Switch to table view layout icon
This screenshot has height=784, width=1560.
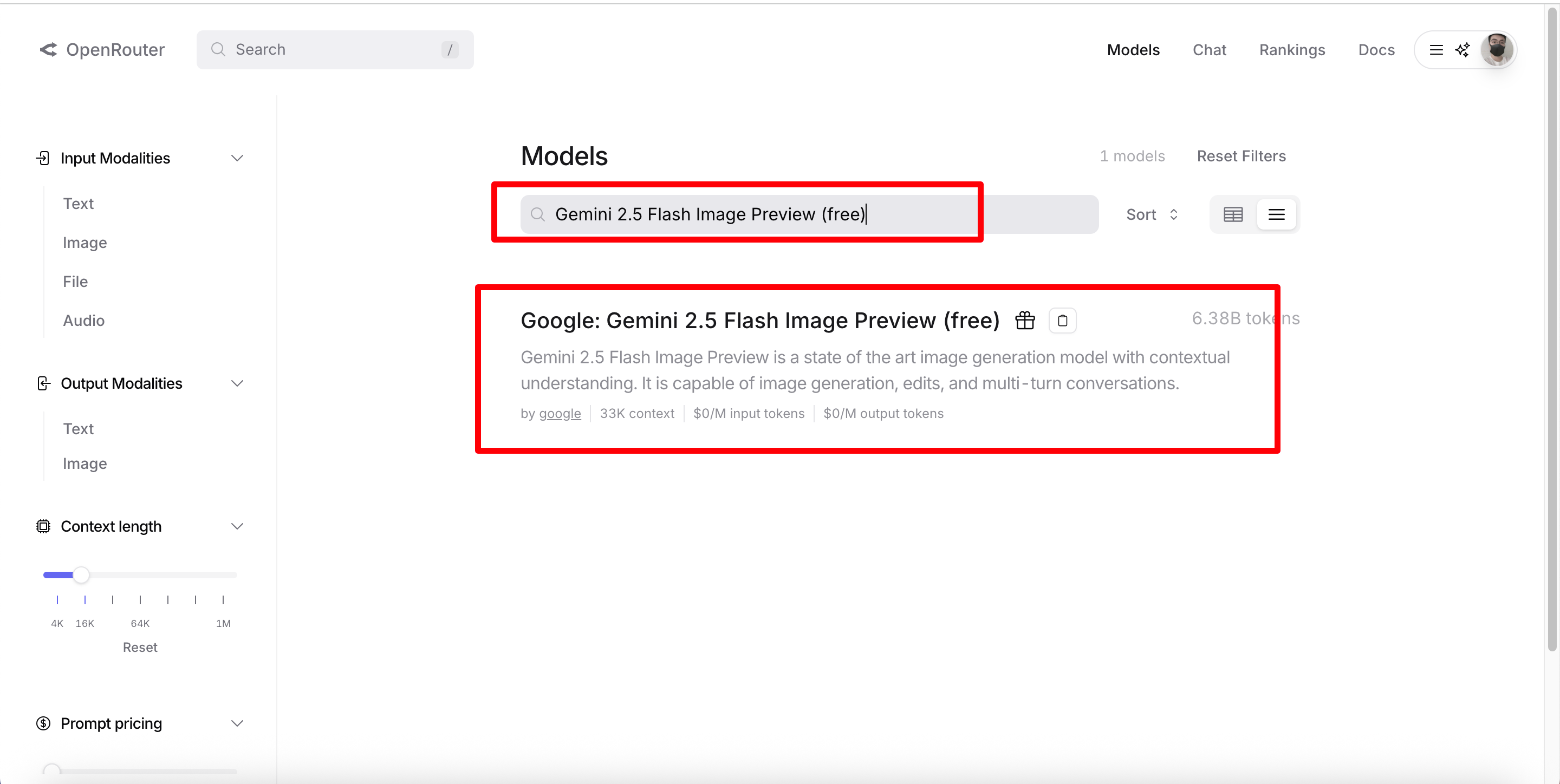click(1233, 214)
